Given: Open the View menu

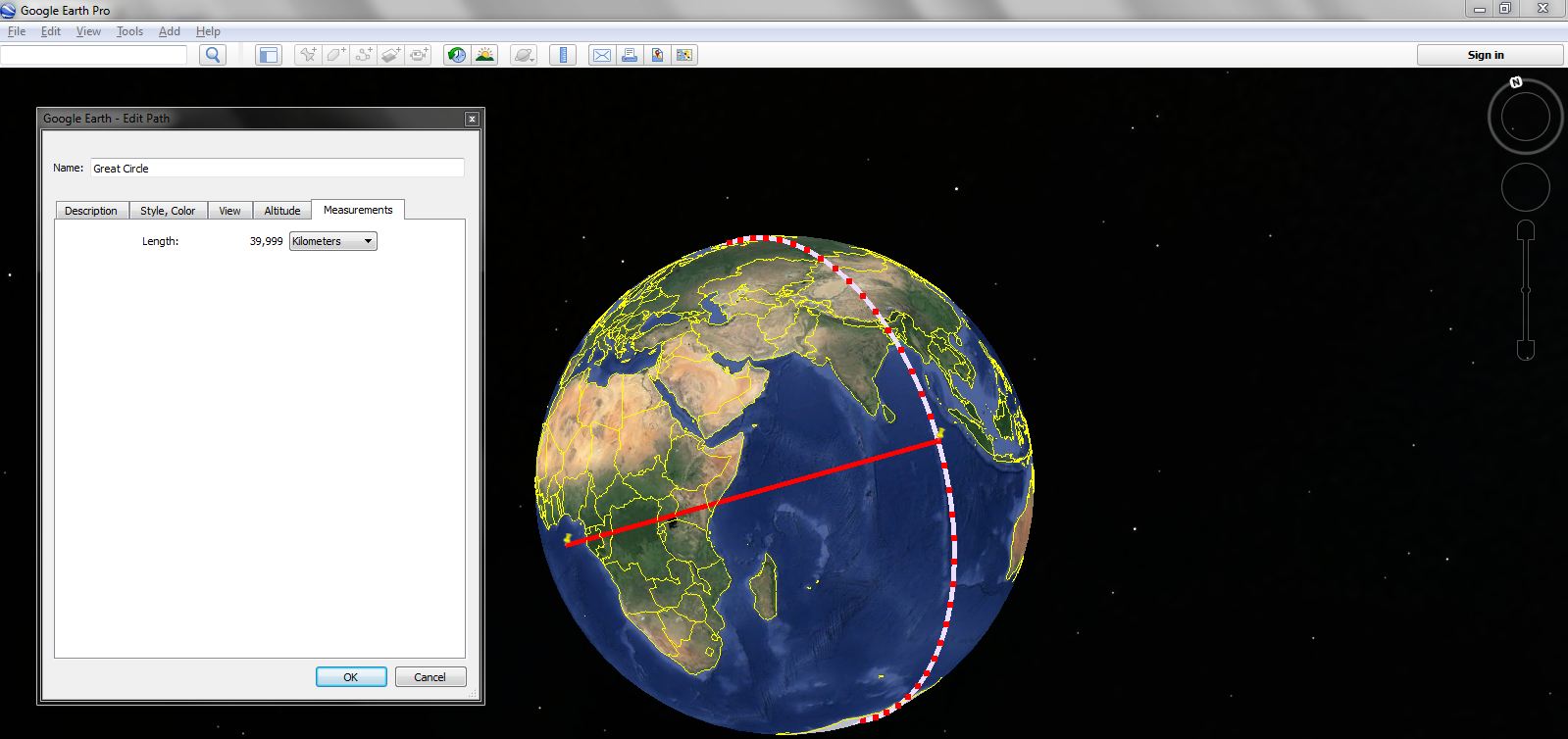Looking at the screenshot, I should (88, 31).
